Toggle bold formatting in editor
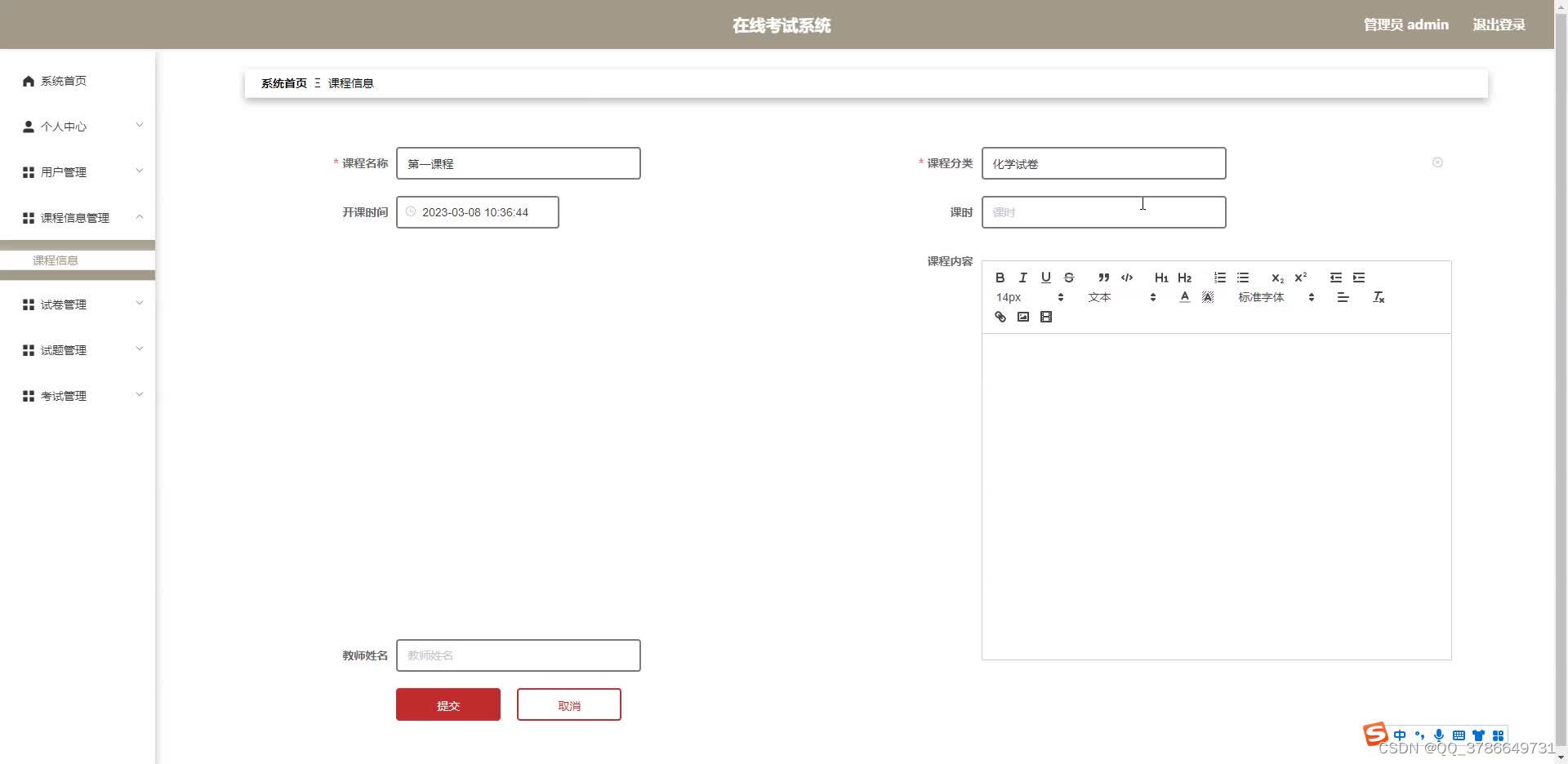The height and width of the screenshot is (764, 1568). pyautogui.click(x=1000, y=278)
